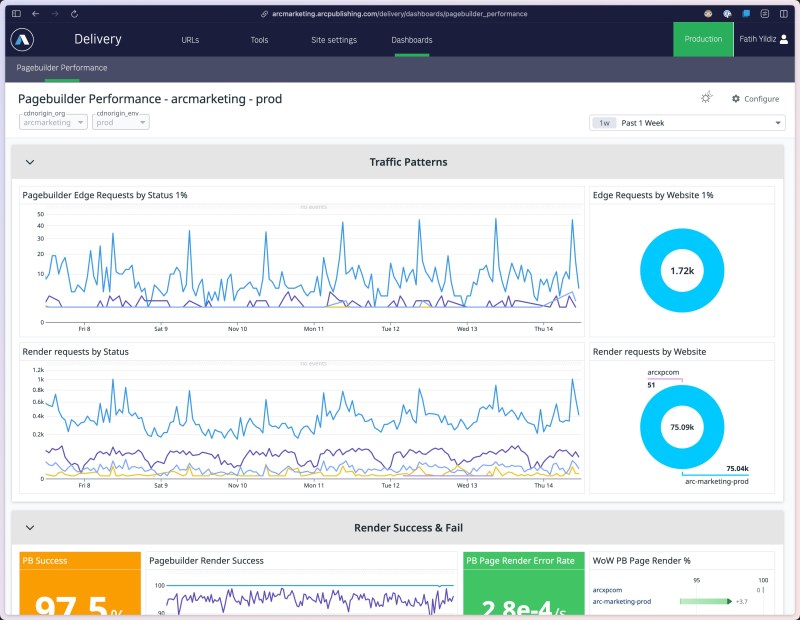The image size is (800, 620).
Task: Click the 75.09k donut chart center value
Action: (x=682, y=427)
